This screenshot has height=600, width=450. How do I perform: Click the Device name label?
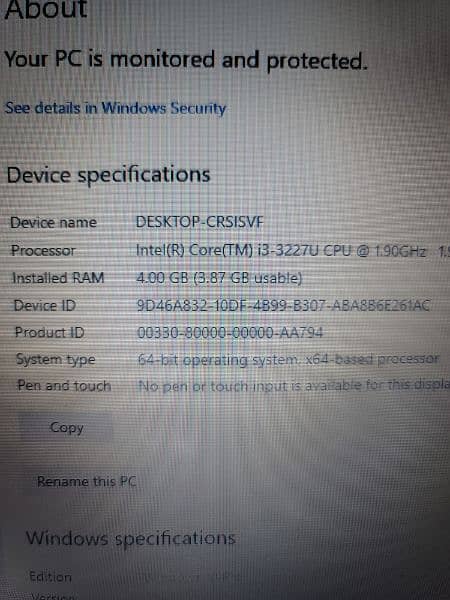(53, 223)
